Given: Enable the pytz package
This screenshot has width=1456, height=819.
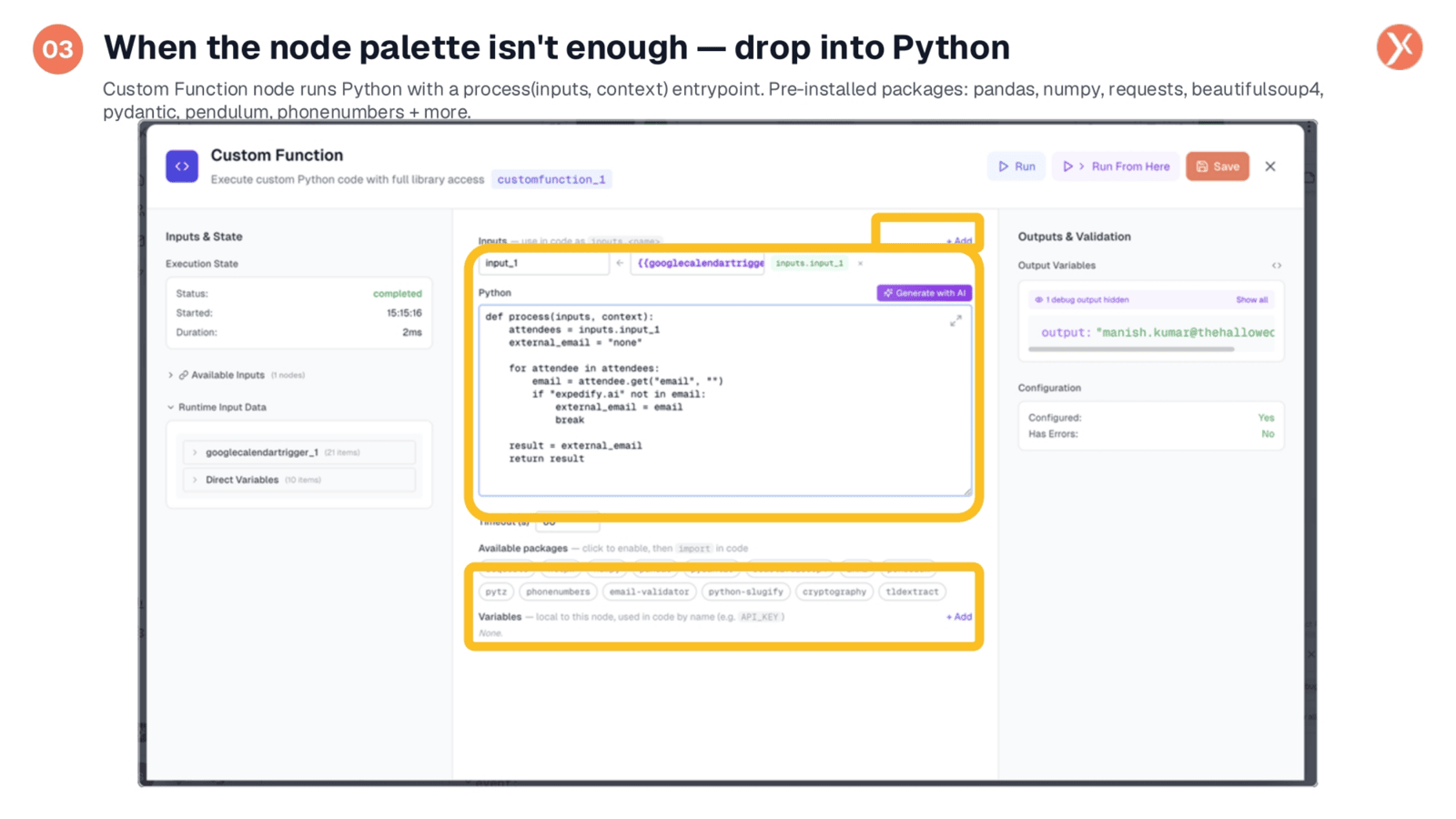Looking at the screenshot, I should tap(496, 591).
